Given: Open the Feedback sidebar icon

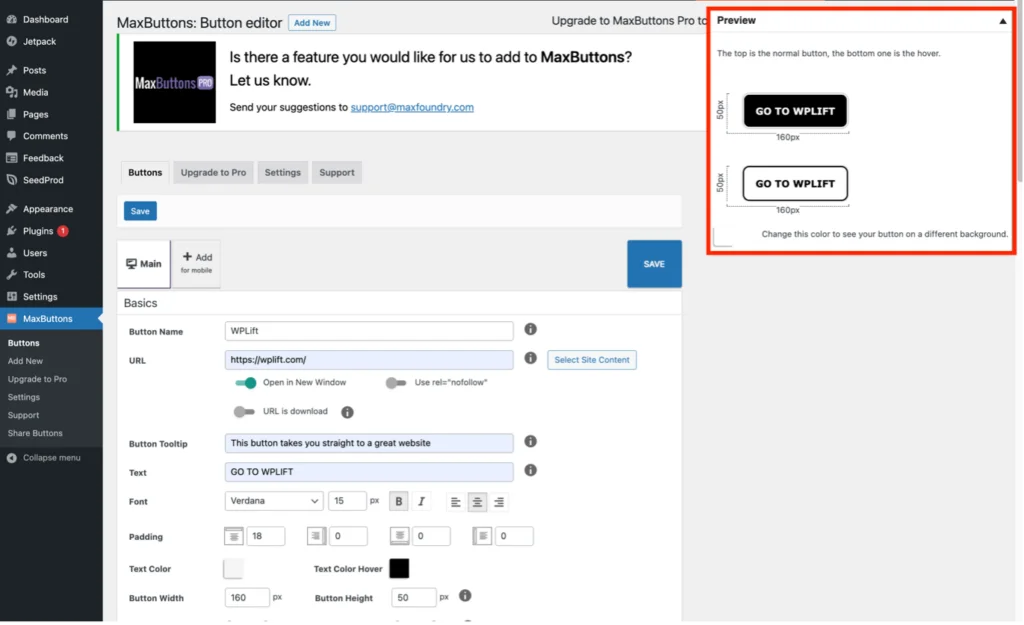Looking at the screenshot, I should coord(12,158).
